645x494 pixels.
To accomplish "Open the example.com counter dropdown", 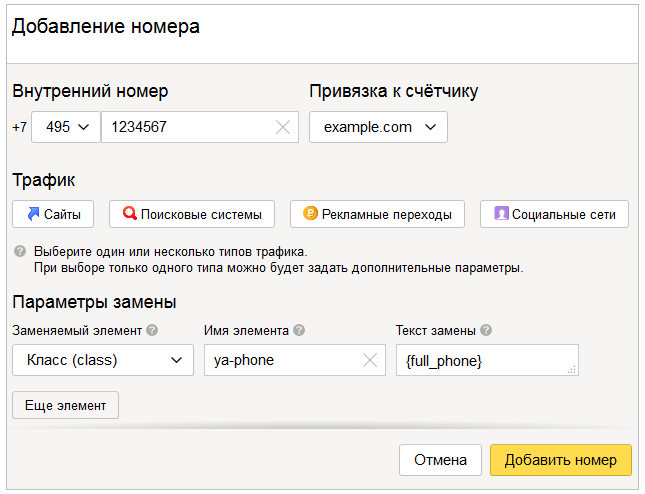I will (x=378, y=127).
